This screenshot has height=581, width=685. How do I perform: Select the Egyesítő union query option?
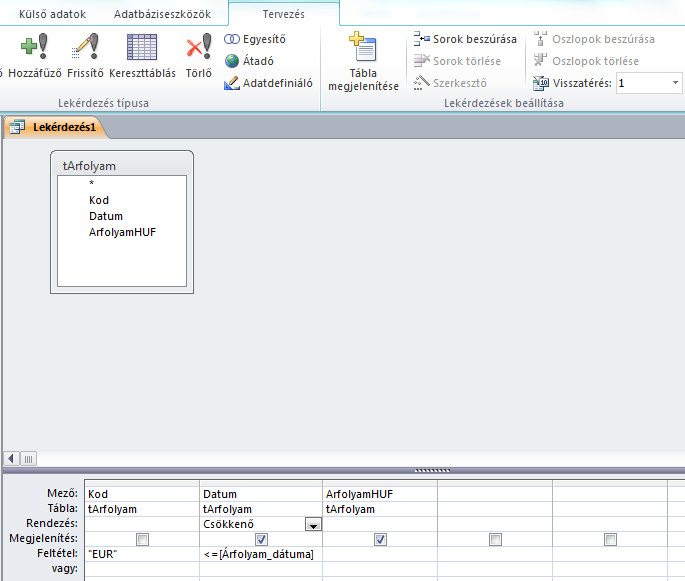coord(256,39)
